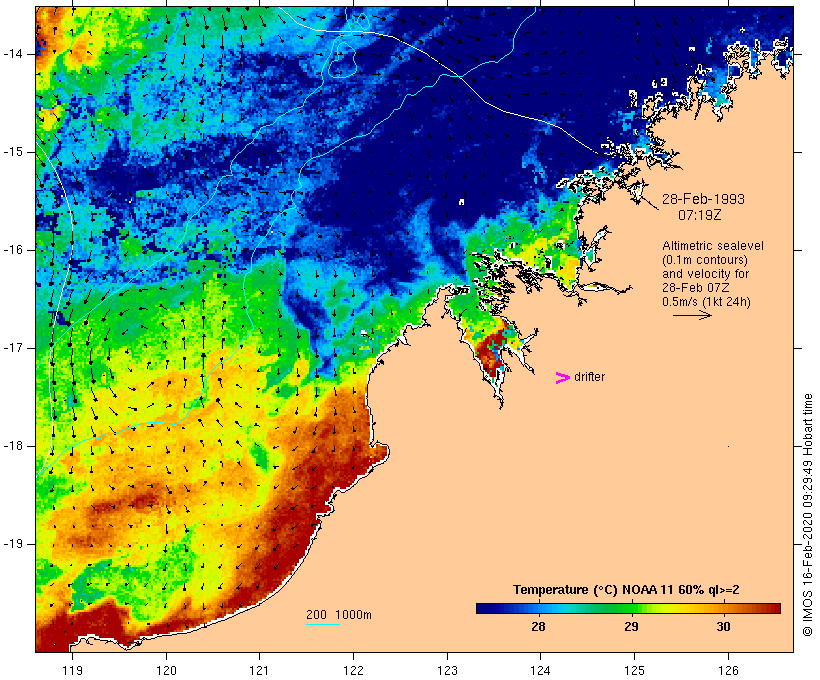Viewport: 820px width, 680px height.
Task: Click the '1000m' depth contour label
Action: [x=353, y=615]
